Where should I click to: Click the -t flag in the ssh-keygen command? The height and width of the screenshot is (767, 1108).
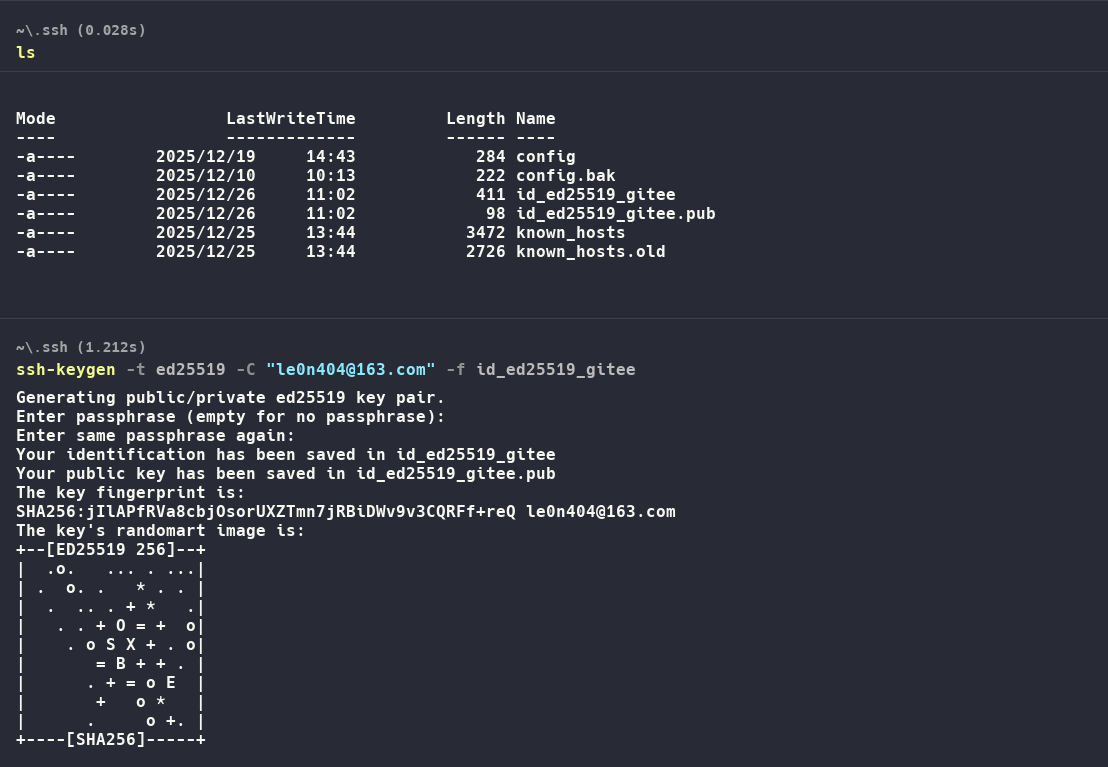135,370
